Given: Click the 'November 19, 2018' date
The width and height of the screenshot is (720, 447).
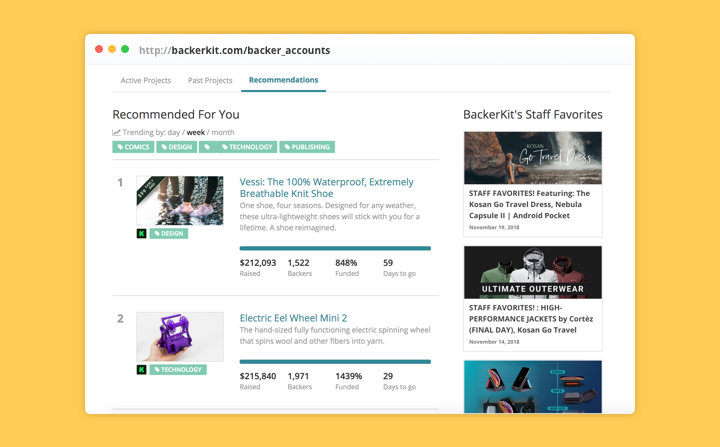Looking at the screenshot, I should 494,227.
